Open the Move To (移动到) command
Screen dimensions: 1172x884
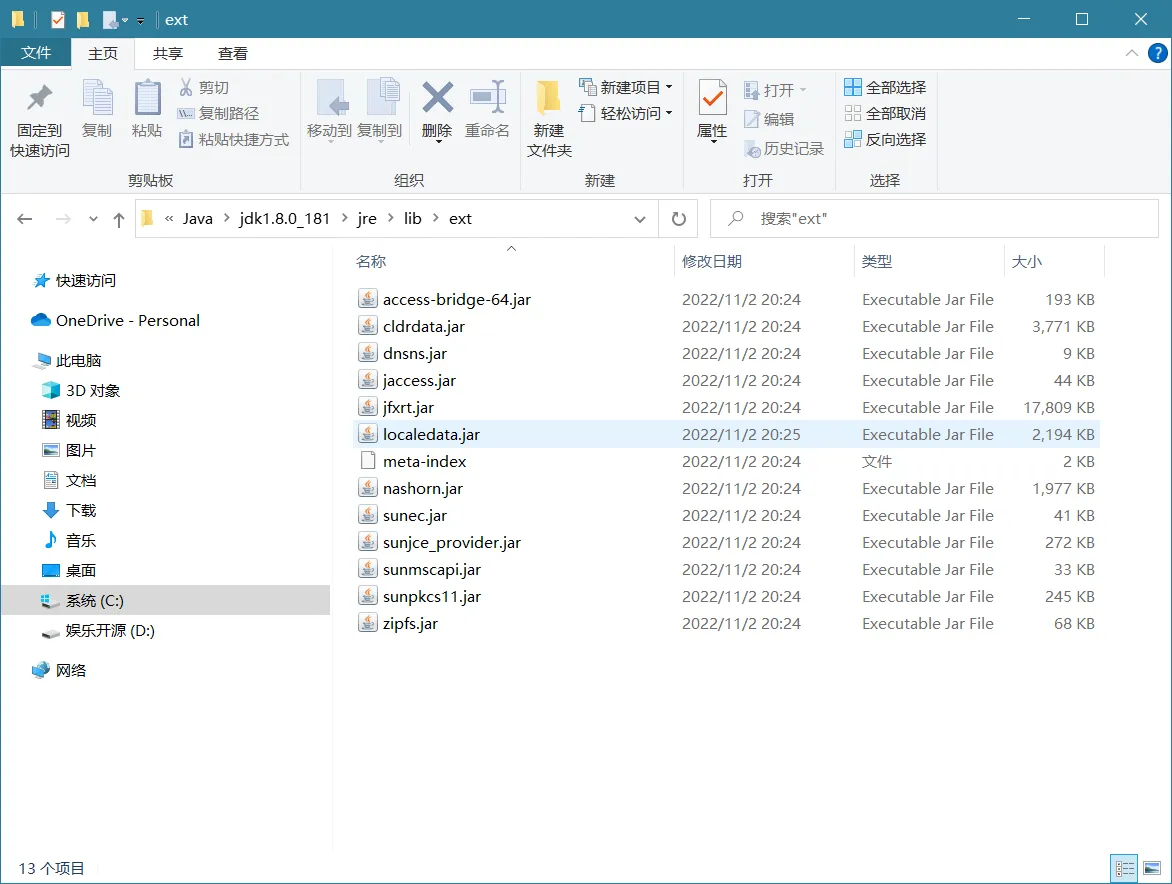[329, 109]
